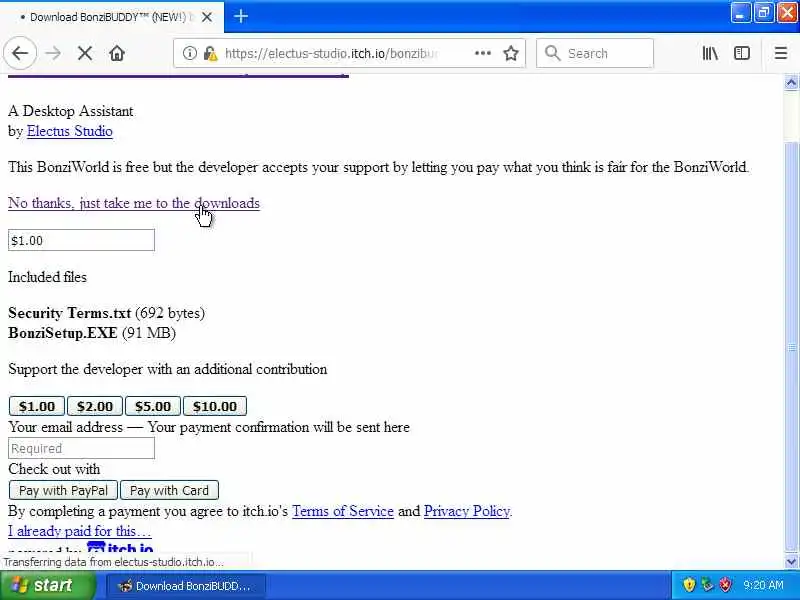Open the Windows Start menu
This screenshot has height=600, width=800.
[47, 585]
